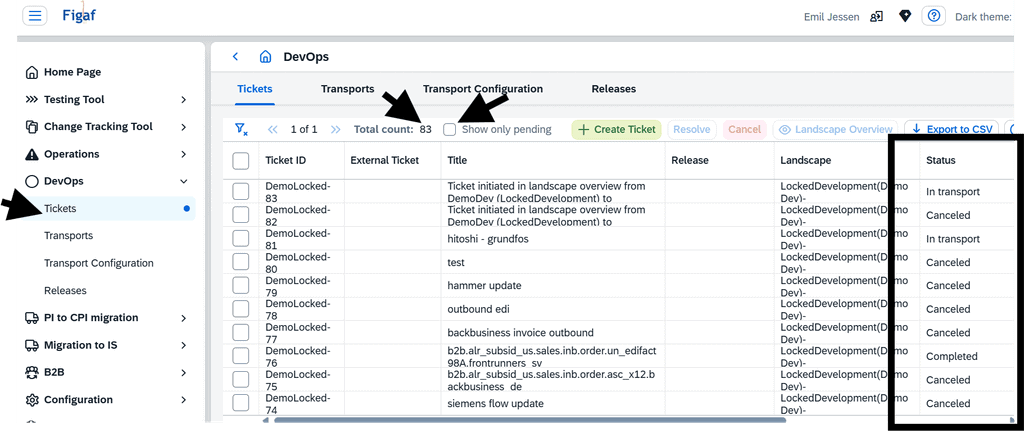The image size is (1024, 431).
Task: Open the Transport Configuration tab
Action: (483, 89)
